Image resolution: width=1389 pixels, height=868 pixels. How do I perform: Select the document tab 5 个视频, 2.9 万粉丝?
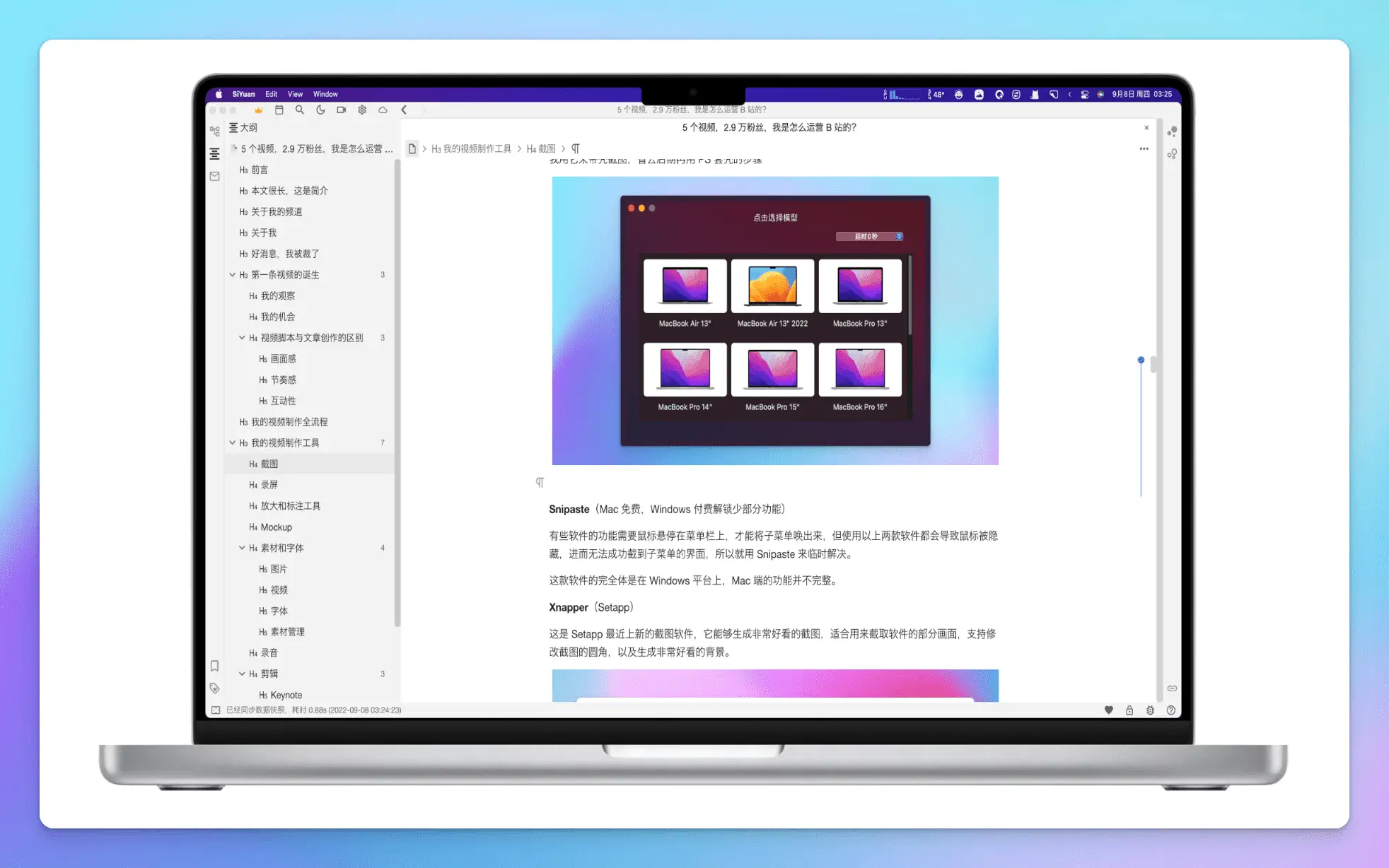[769, 128]
